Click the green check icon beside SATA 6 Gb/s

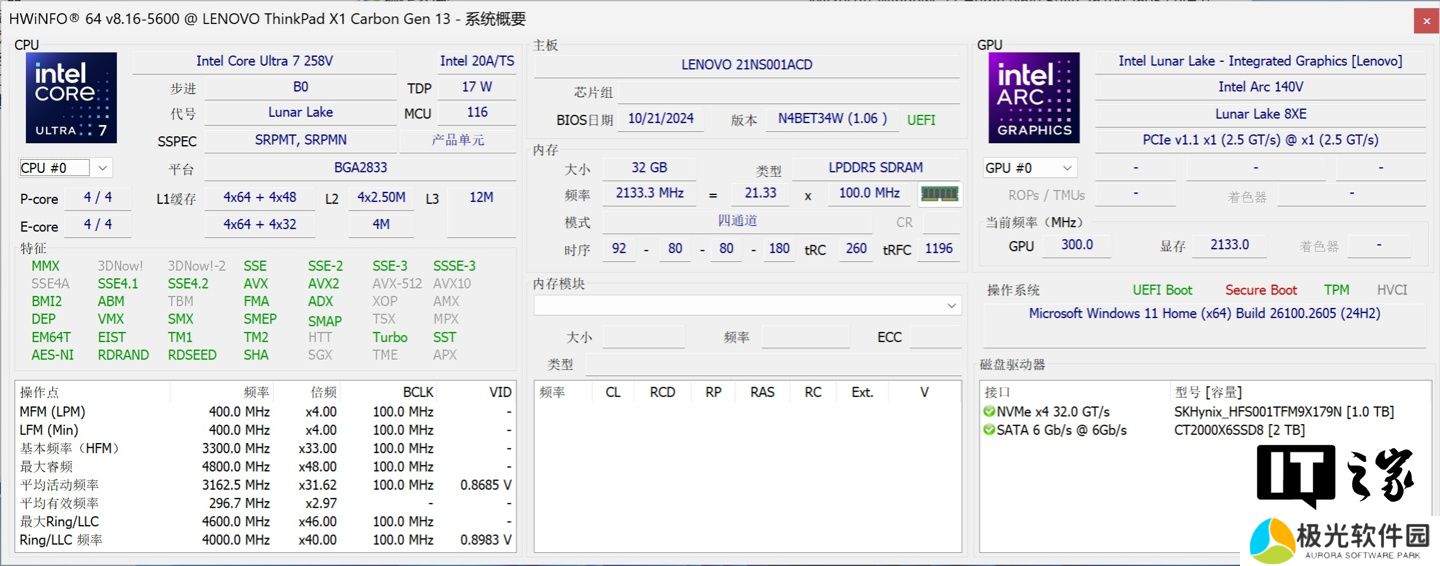[989, 430]
